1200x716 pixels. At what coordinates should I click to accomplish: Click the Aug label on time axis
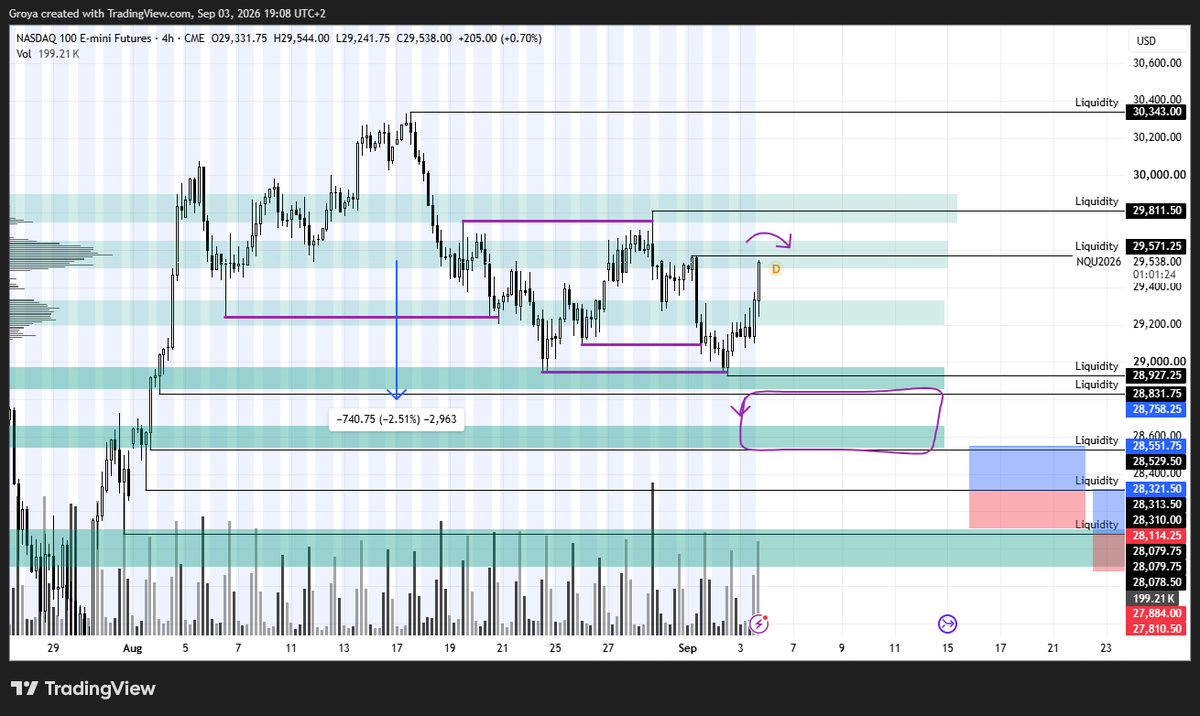pos(133,649)
